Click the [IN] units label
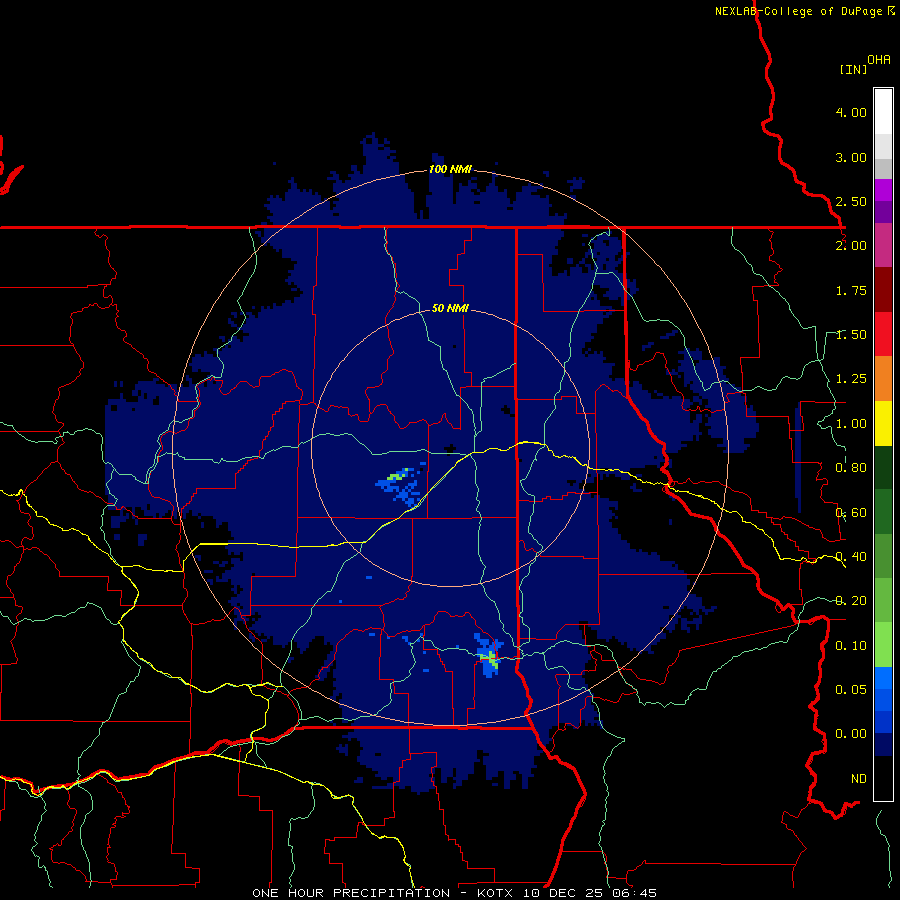This screenshot has height=900, width=900. pos(853,69)
